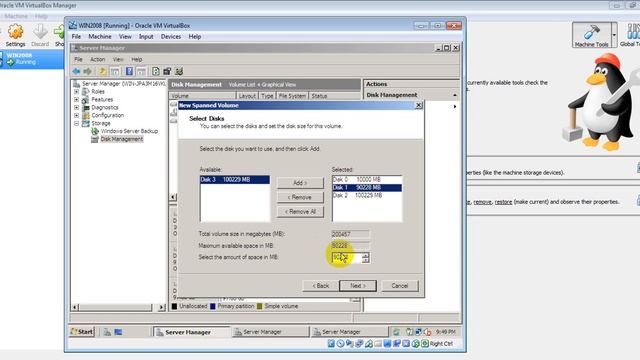
Task: Open the File menu of WIN2008 VirtualBox window
Action: pos(76,37)
